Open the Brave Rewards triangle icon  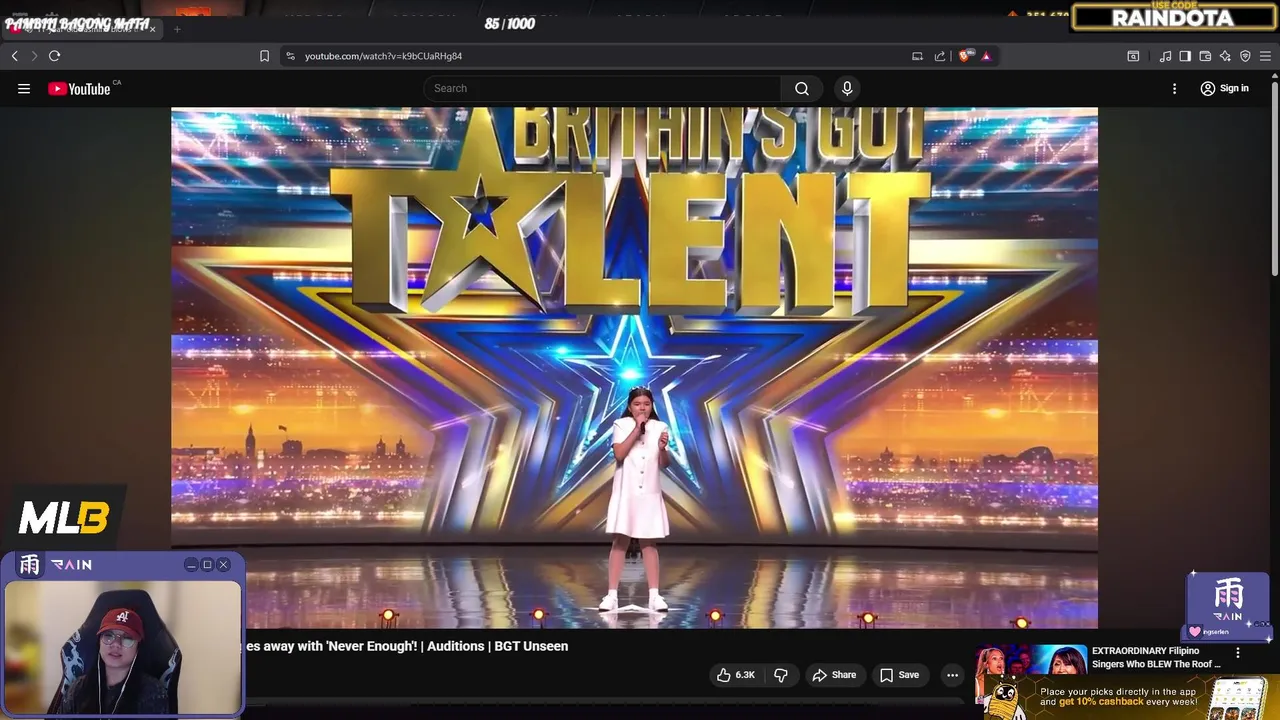pos(986,56)
